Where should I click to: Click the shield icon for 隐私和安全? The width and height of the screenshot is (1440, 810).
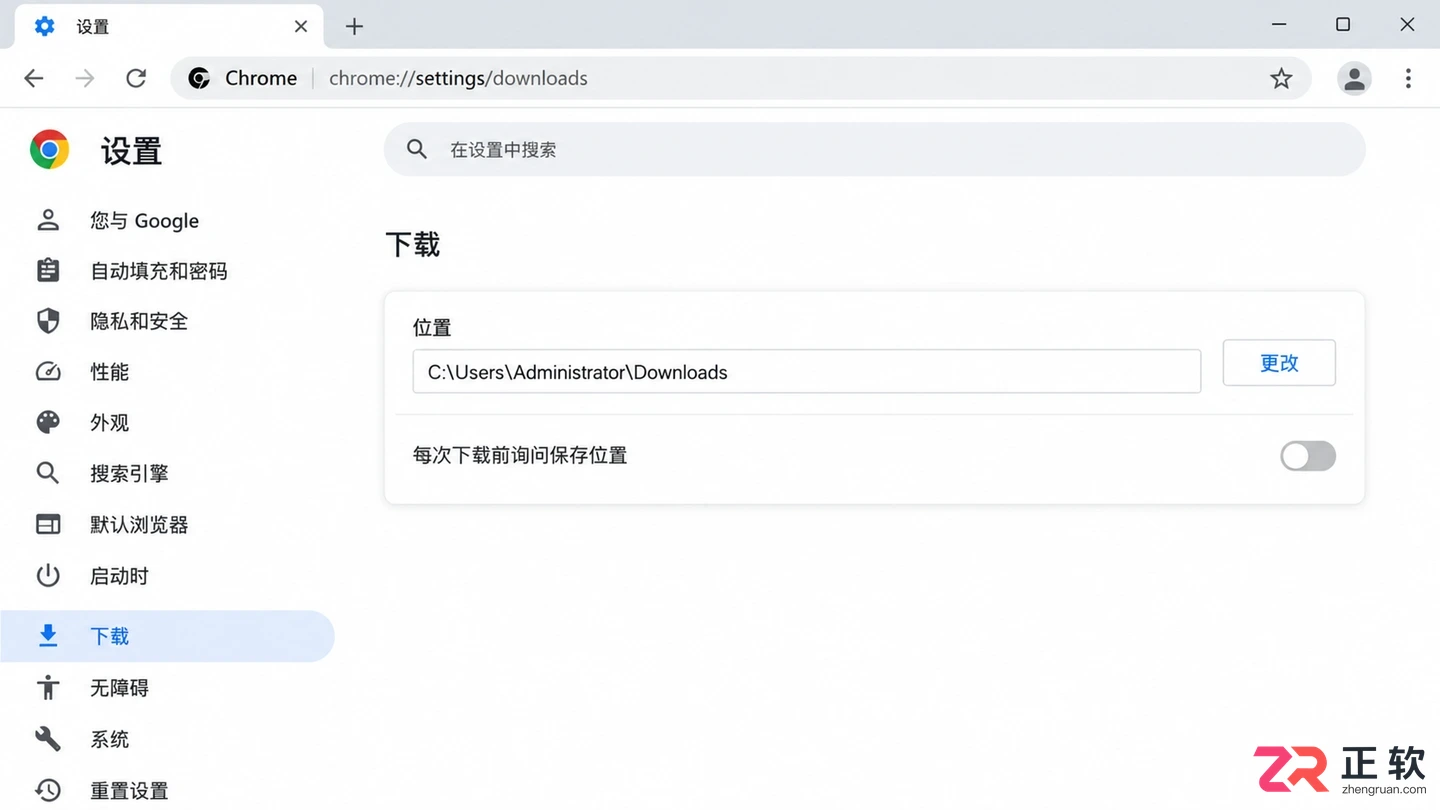(48, 320)
